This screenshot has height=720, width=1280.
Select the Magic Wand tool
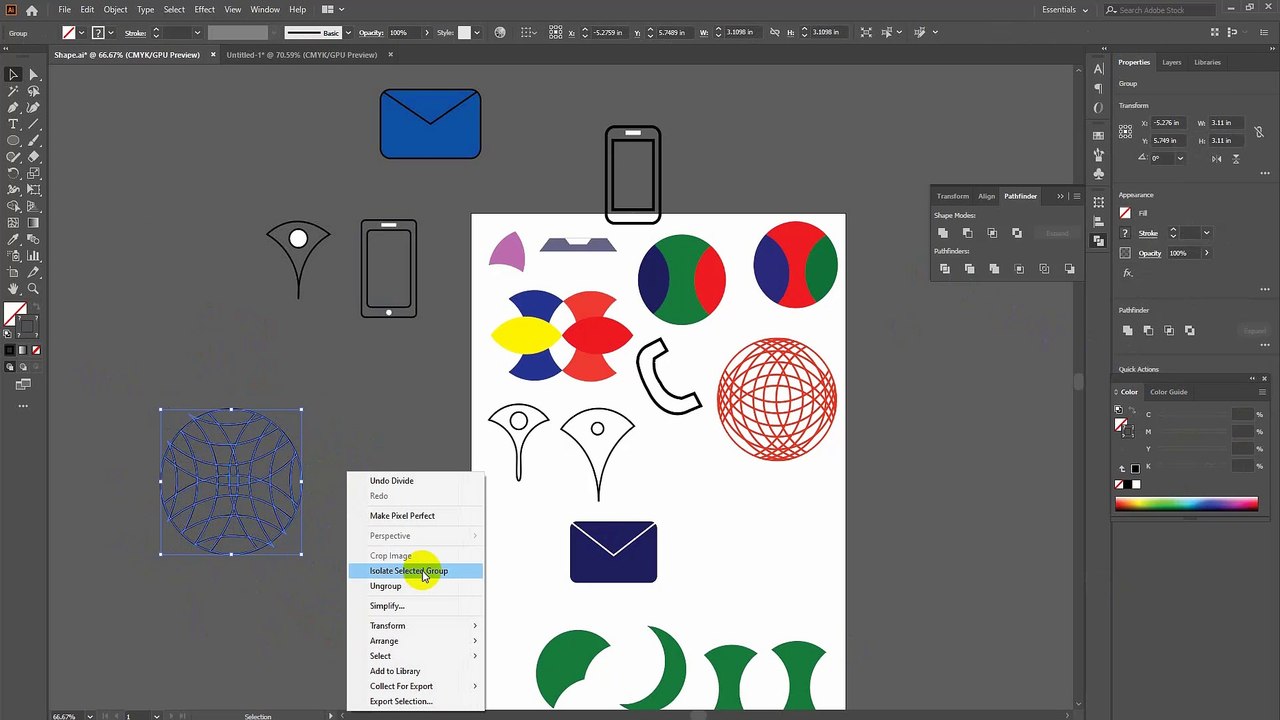click(x=13, y=91)
